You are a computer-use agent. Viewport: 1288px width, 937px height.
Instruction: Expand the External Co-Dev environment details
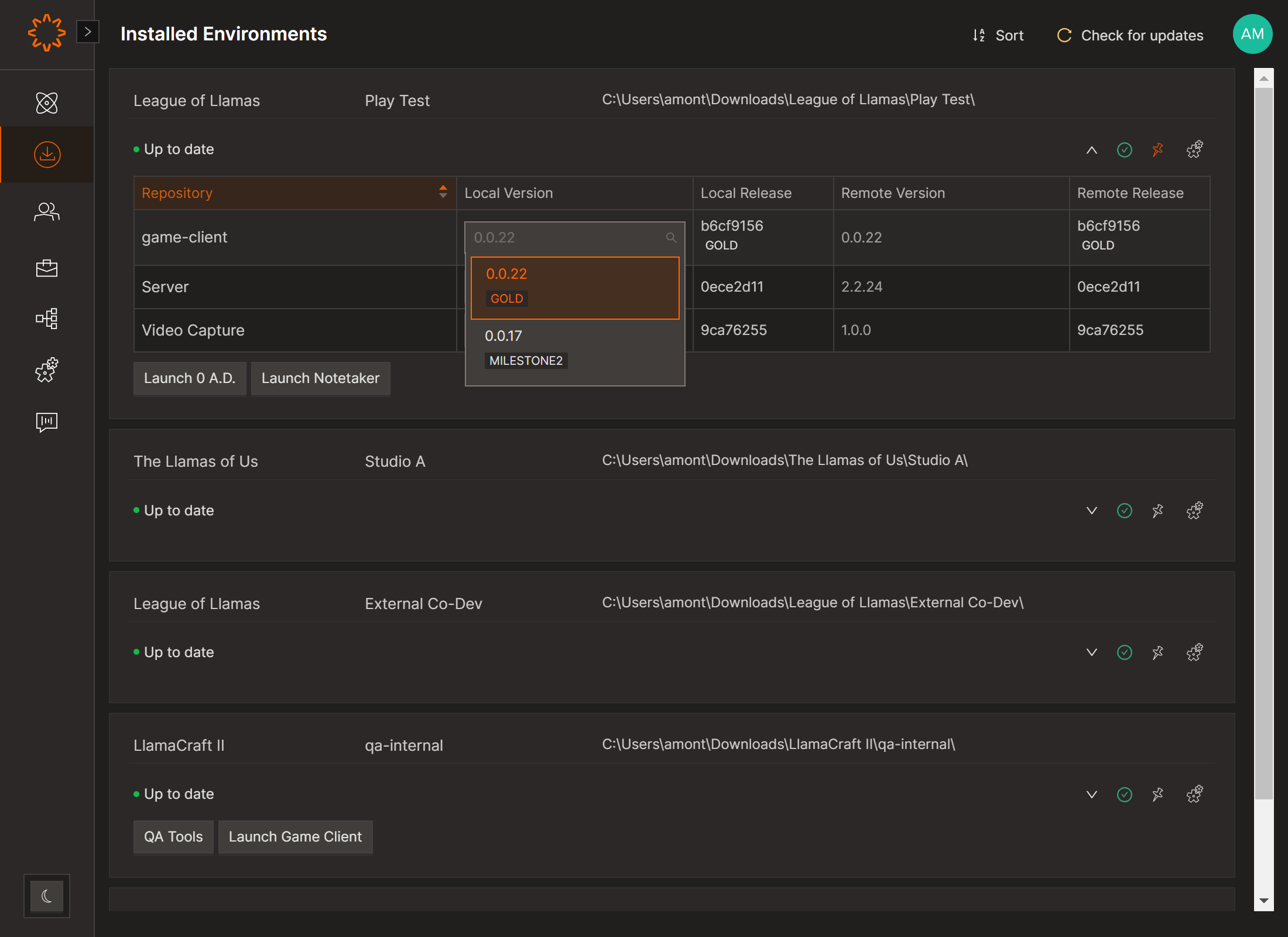pyautogui.click(x=1092, y=652)
